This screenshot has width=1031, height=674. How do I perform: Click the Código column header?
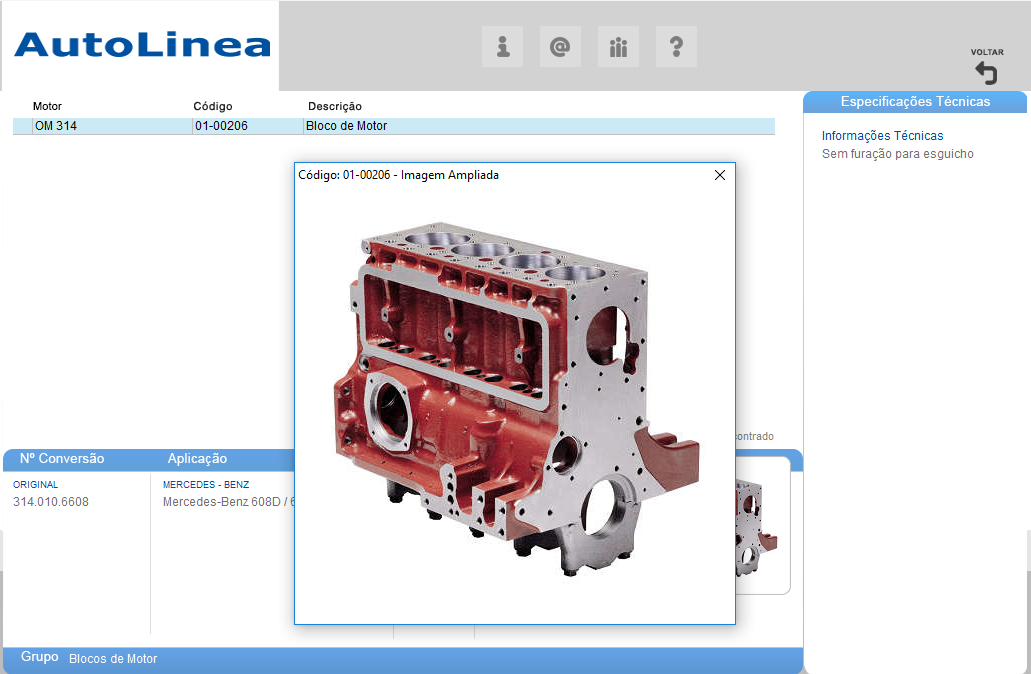[x=213, y=106]
